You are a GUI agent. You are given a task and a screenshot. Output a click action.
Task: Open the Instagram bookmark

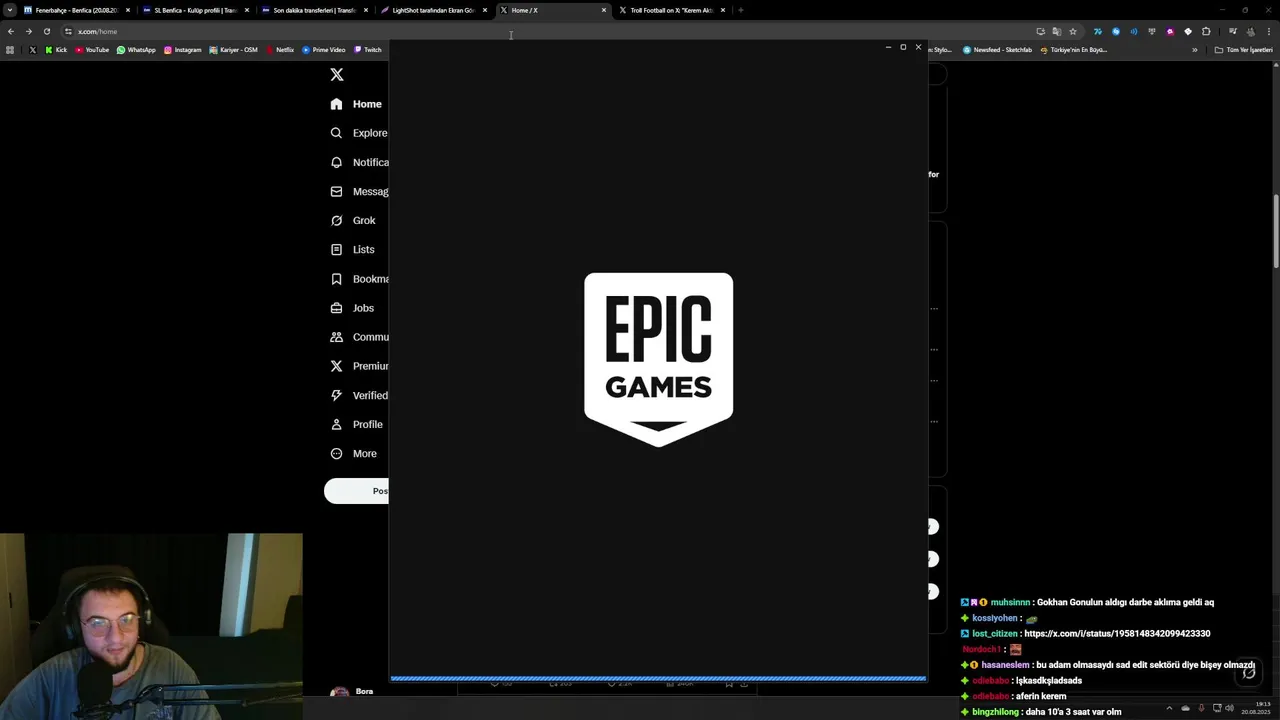pos(183,50)
